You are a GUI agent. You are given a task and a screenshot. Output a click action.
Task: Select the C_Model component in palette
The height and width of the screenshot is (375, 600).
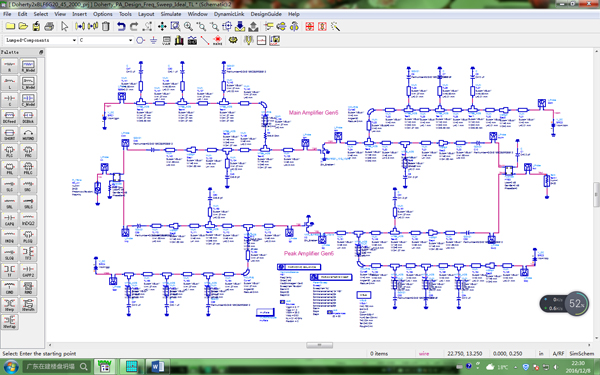coord(28,100)
